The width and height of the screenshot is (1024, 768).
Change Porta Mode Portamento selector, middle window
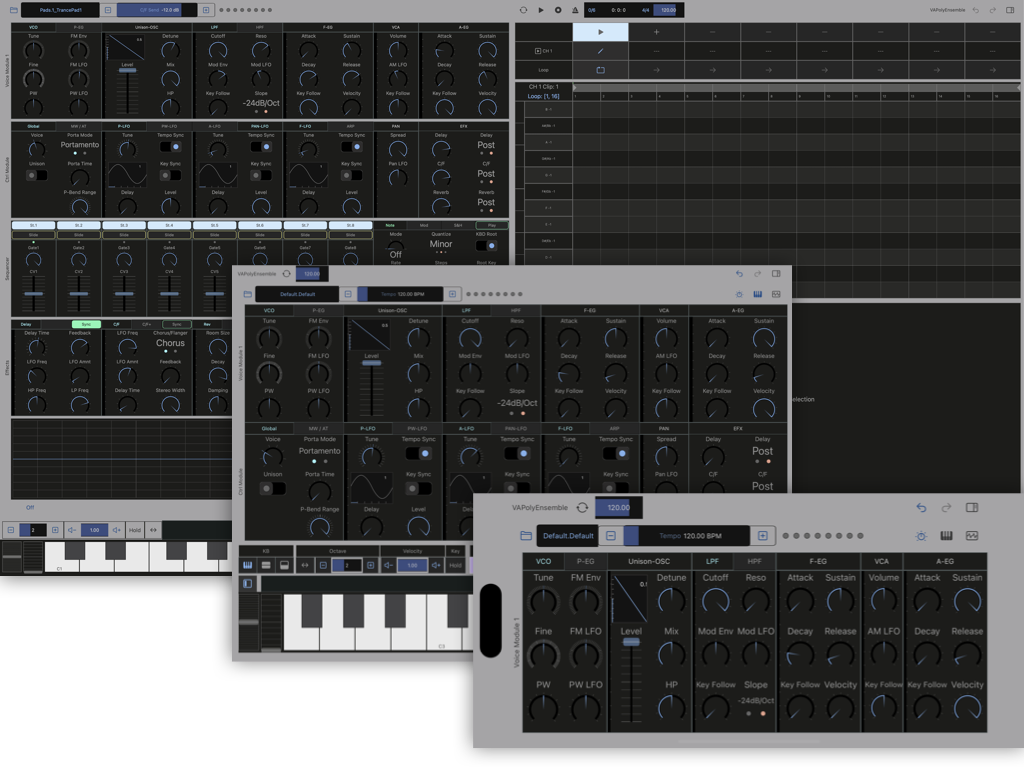319,451
